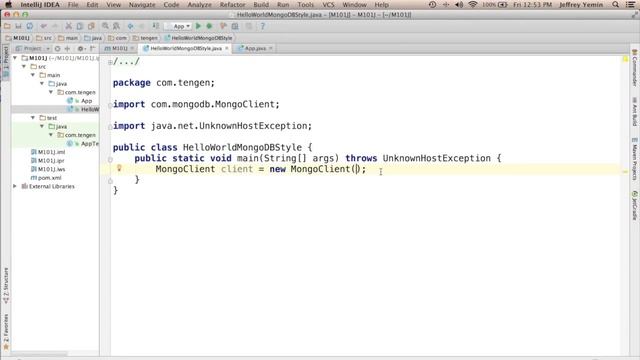Switch to the App.java editor tab
The image size is (640, 360).
255,49
